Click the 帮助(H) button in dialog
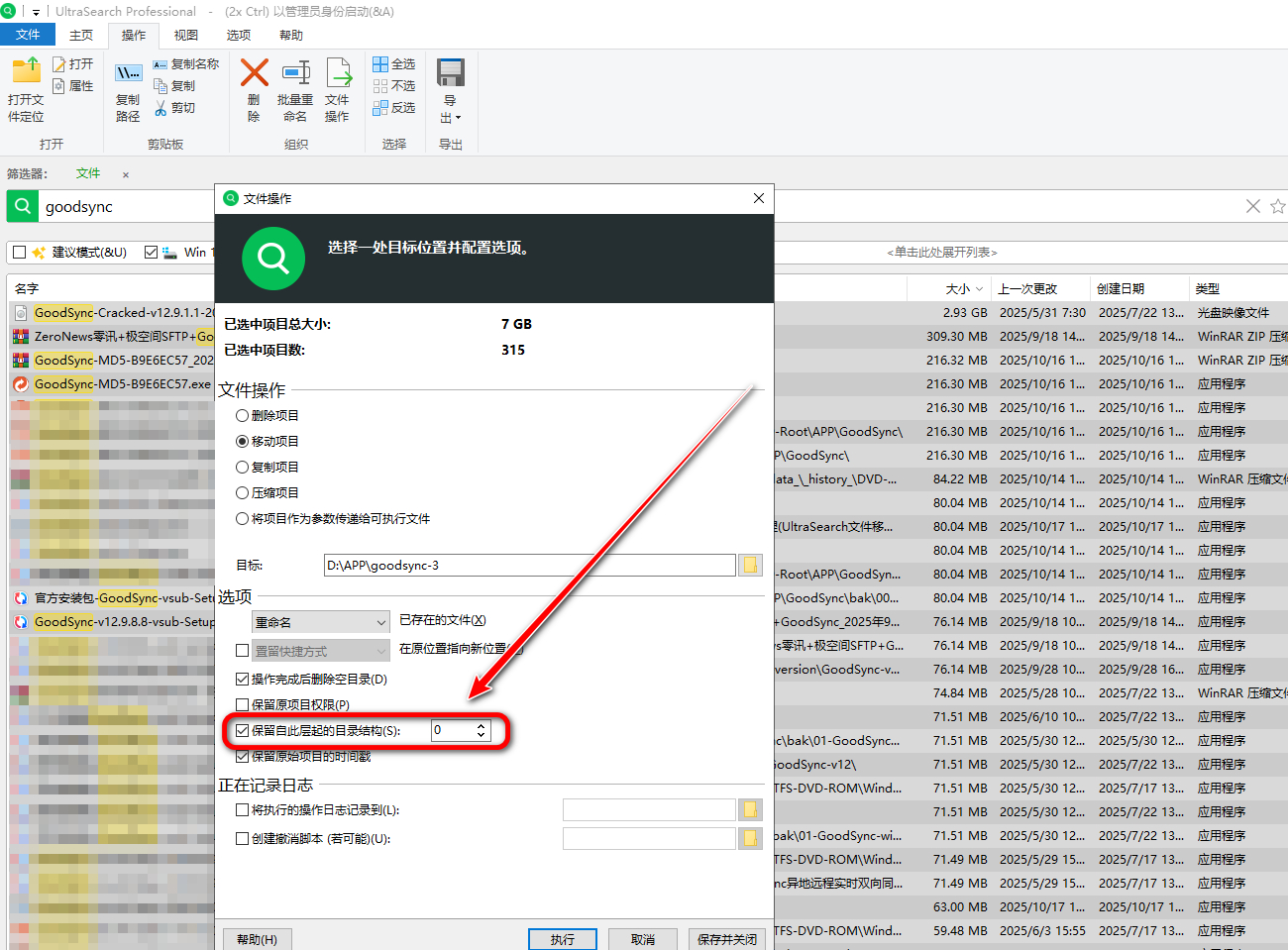The image size is (1288, 950). point(258,939)
